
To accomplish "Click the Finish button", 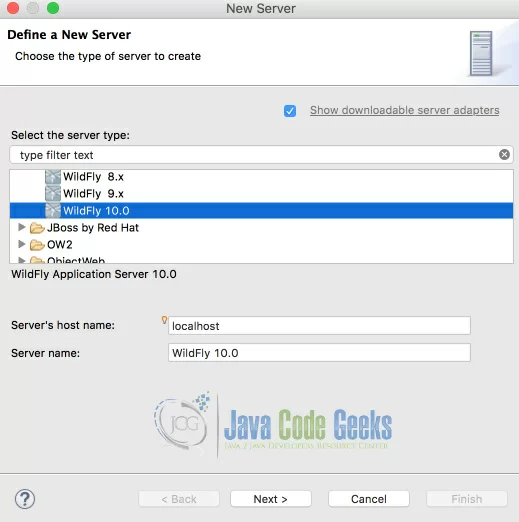I will coord(467,499).
